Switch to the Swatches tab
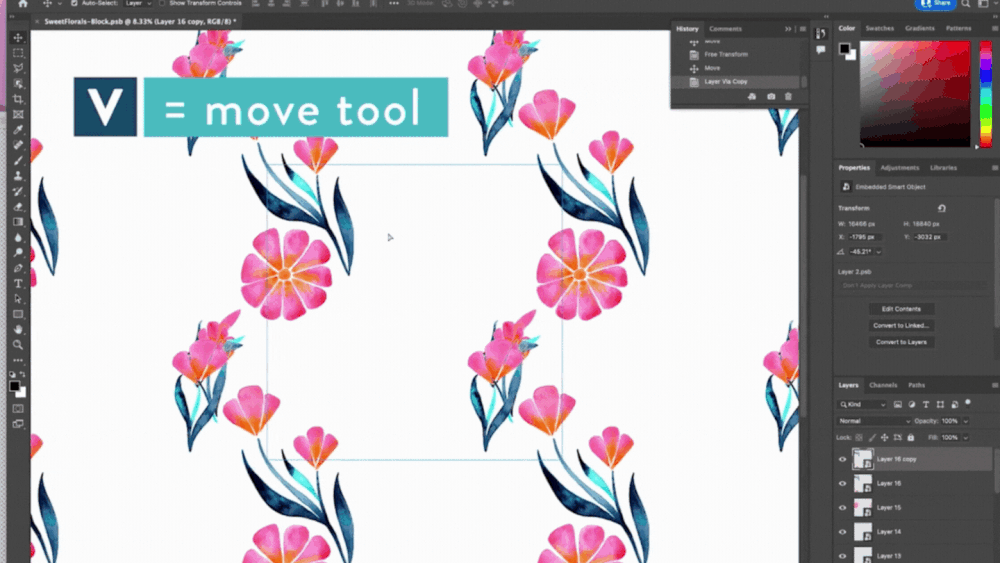This screenshot has width=1000, height=563. [x=879, y=28]
